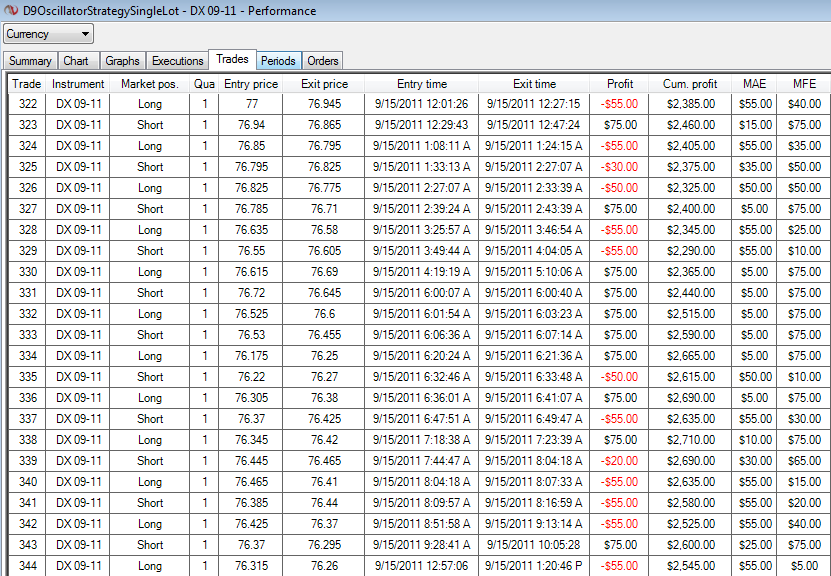Select entry time 9/15/2011 12:29:43
Viewport: 831px width, 576px height.
[422, 125]
